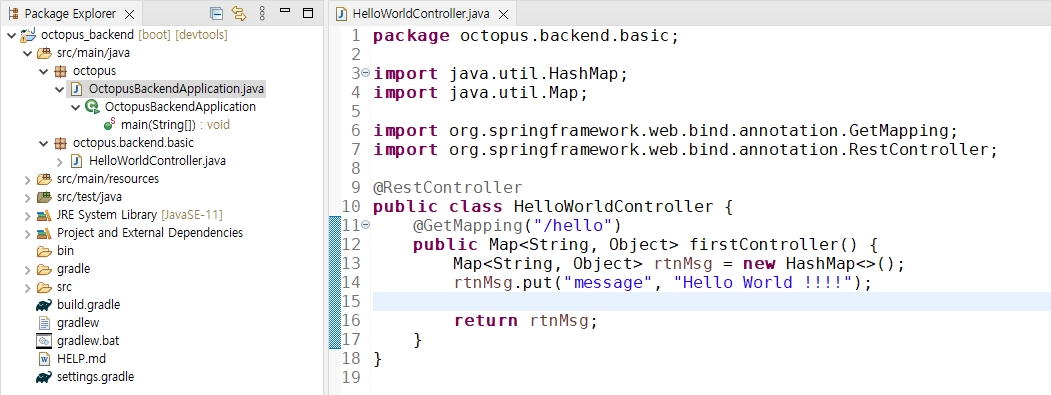
Task: Click the OctopusBackendApplication.java file icon
Action: click(76, 89)
